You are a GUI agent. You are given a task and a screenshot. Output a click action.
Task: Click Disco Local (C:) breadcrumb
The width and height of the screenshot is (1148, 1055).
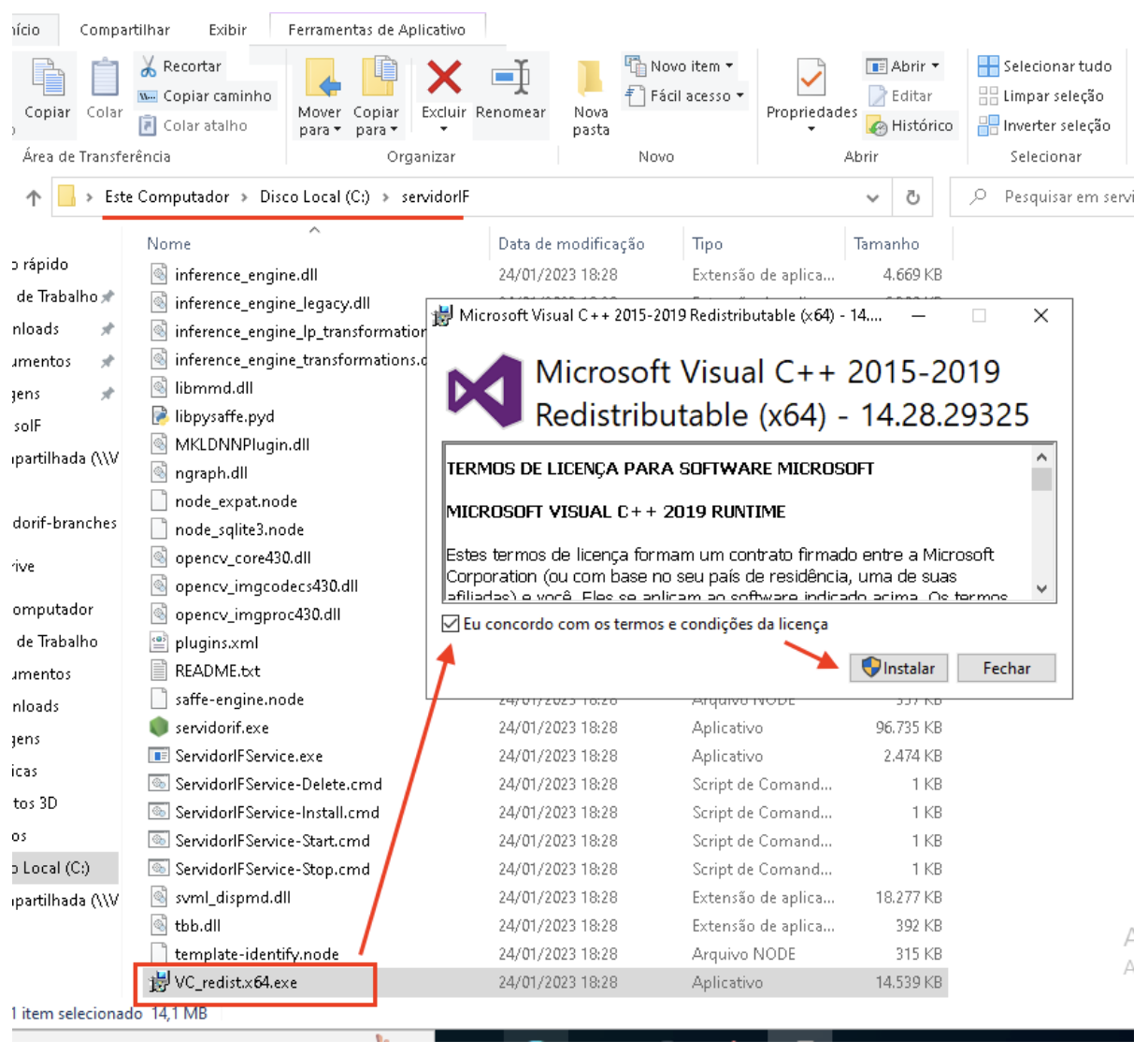(x=315, y=197)
